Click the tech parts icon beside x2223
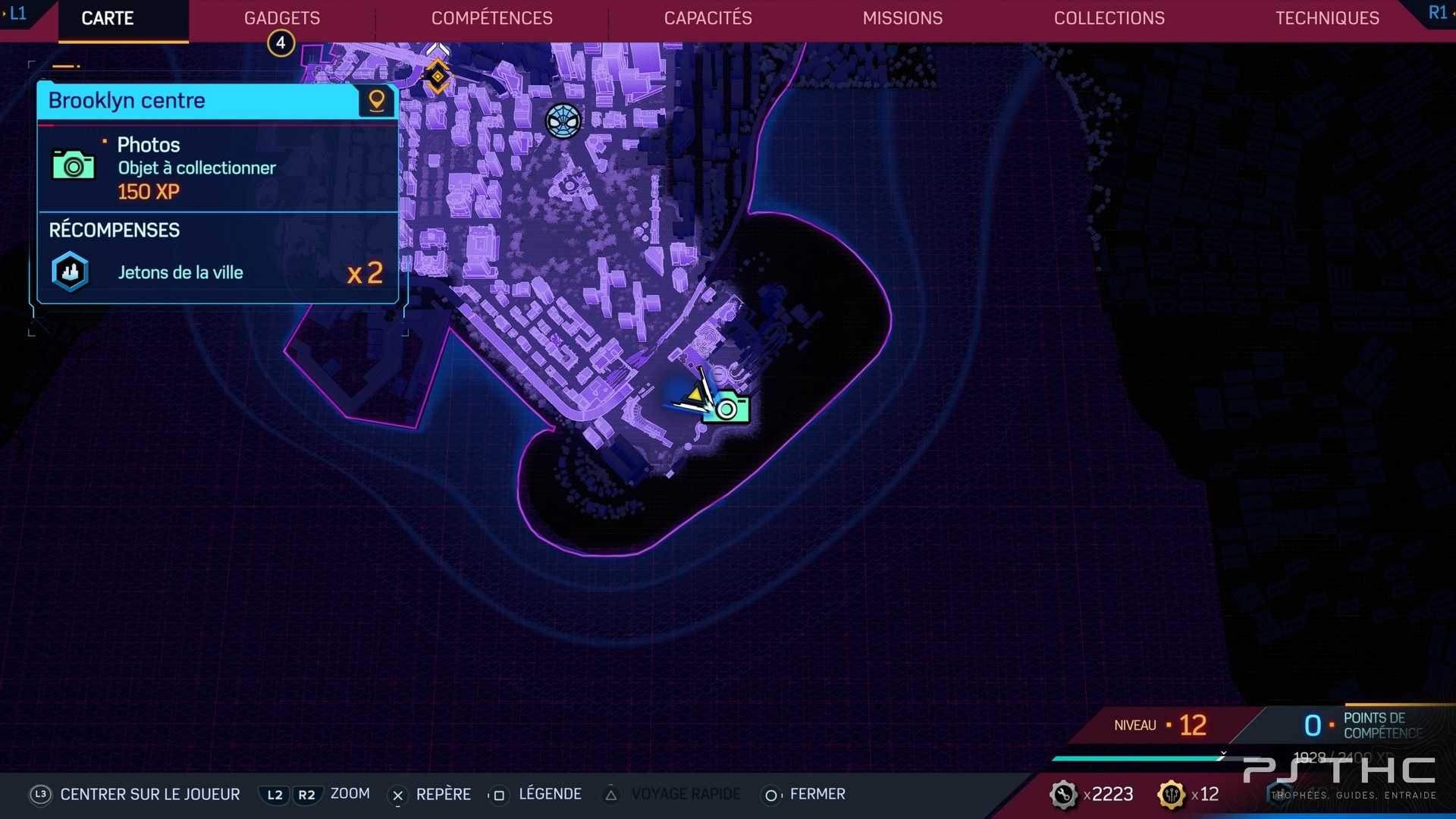Viewport: 1456px width, 819px height. [1064, 794]
